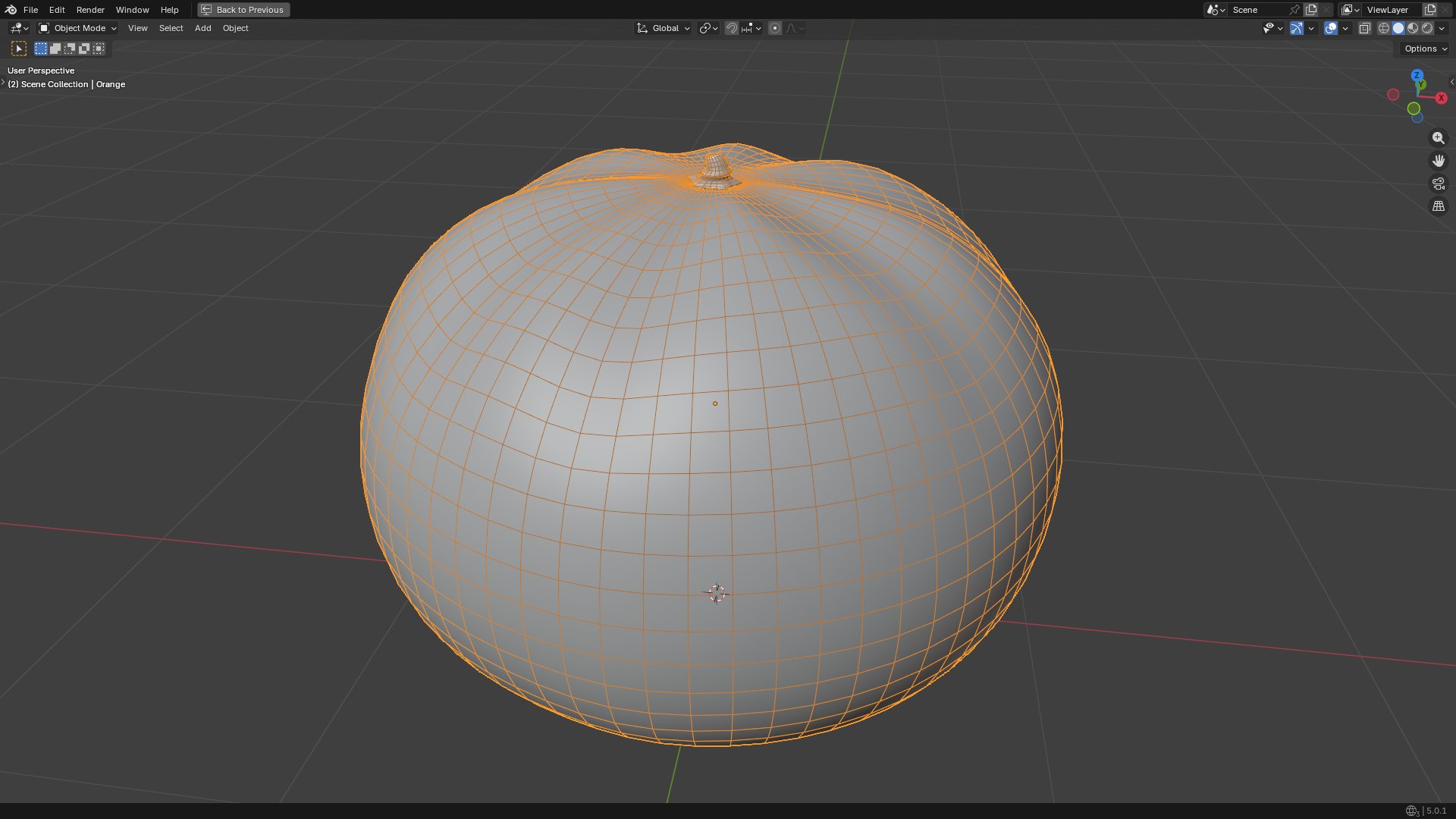This screenshot has width=1456, height=819.
Task: Open the Select menu in the header
Action: tap(171, 28)
